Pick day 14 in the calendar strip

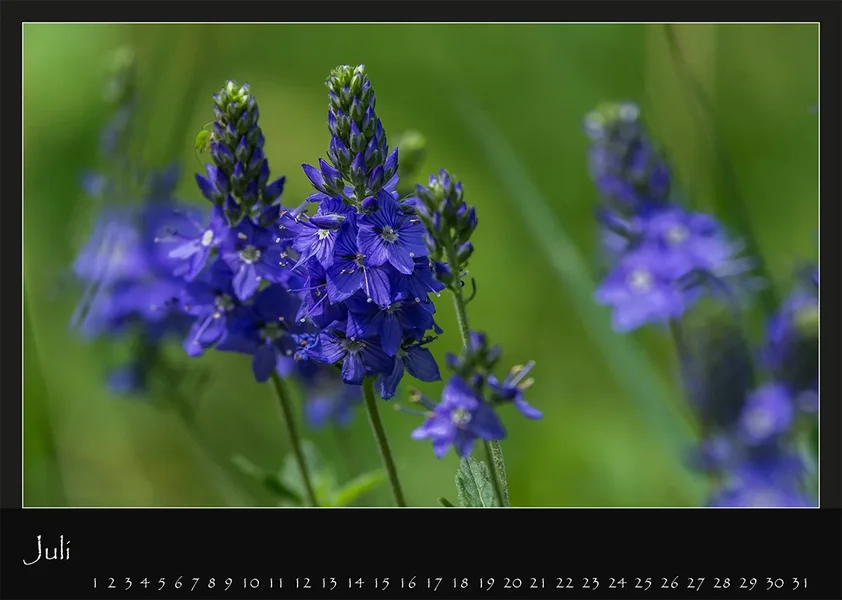click(x=355, y=583)
